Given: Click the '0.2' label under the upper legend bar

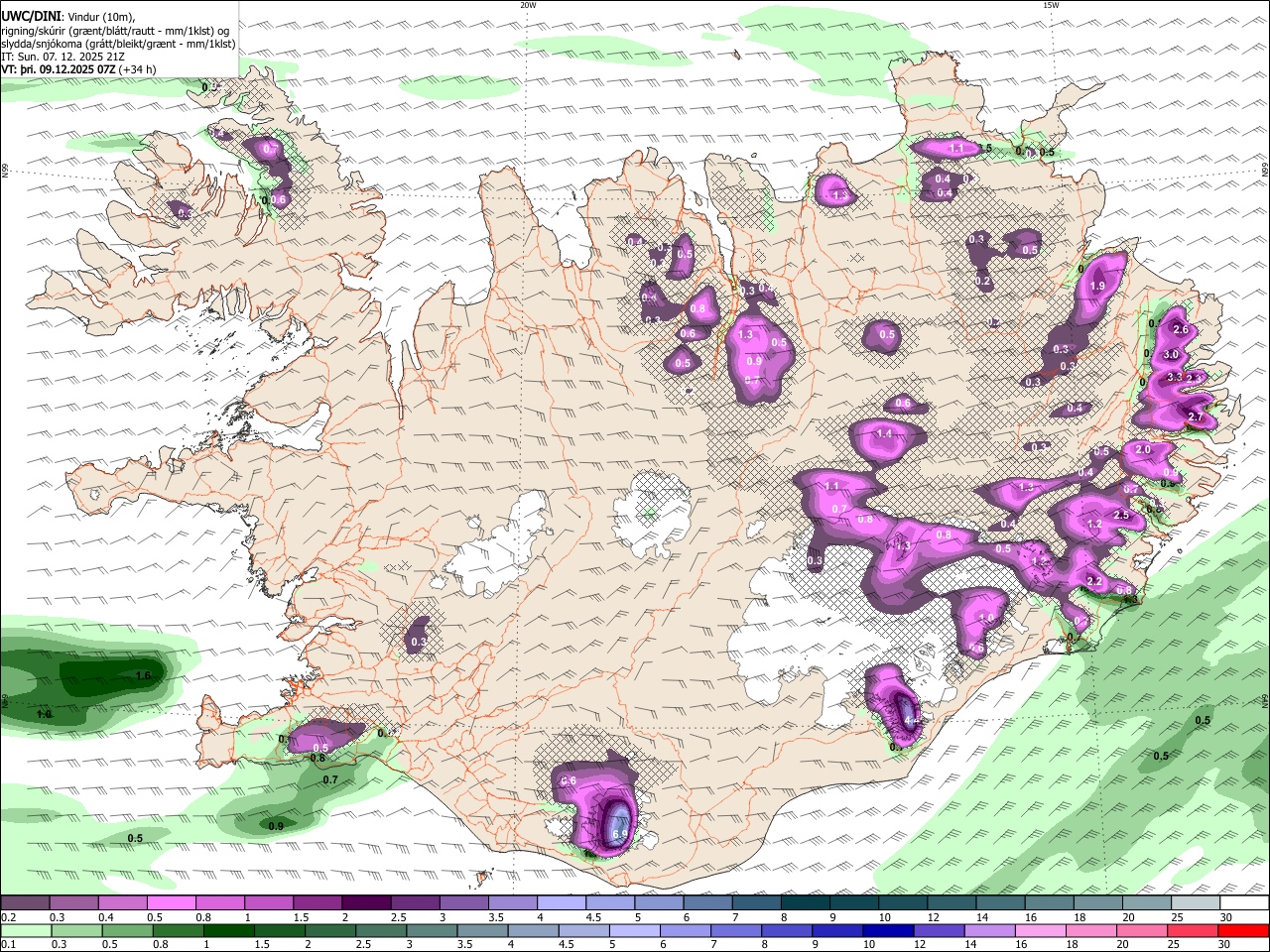Looking at the screenshot, I should click(9, 917).
